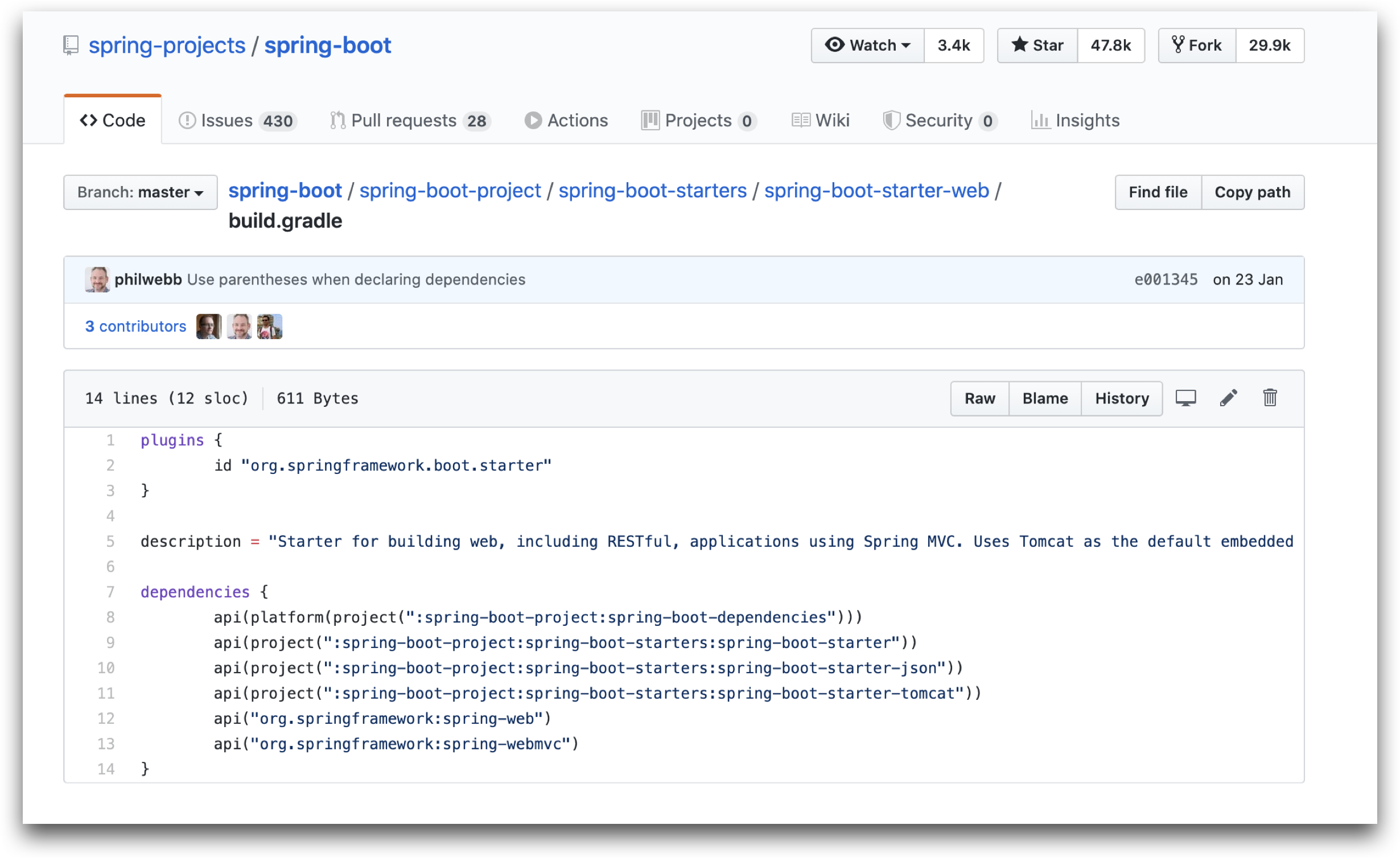
Task: Click the "dependencies" keyword
Action: coord(195,592)
